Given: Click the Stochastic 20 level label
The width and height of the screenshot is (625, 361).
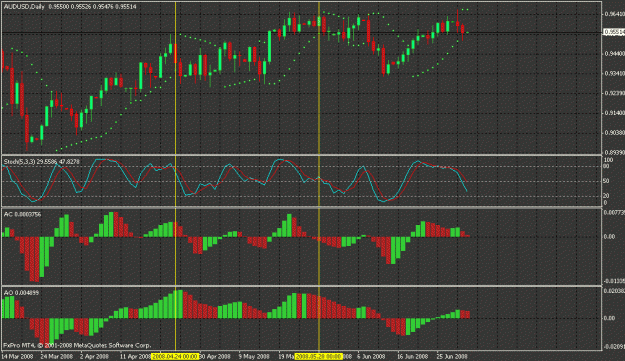Looking at the screenshot, I should [606, 196].
